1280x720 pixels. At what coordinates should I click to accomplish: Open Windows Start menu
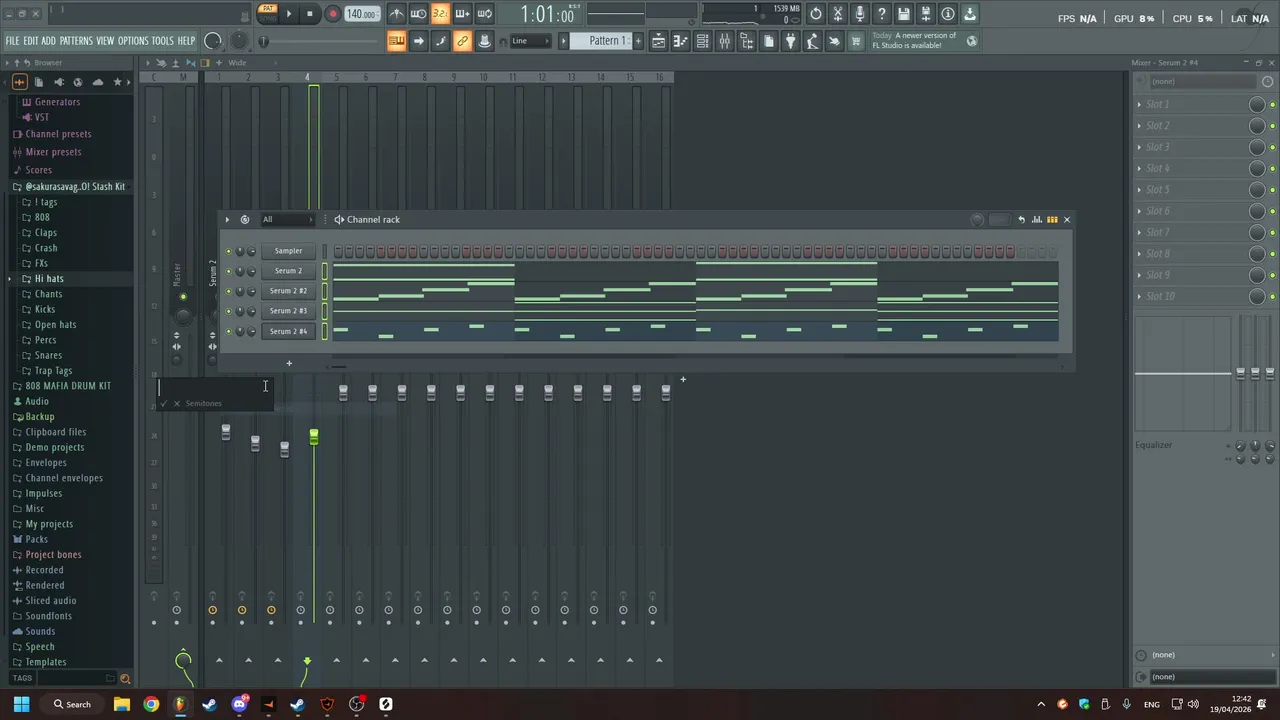tap(21, 704)
